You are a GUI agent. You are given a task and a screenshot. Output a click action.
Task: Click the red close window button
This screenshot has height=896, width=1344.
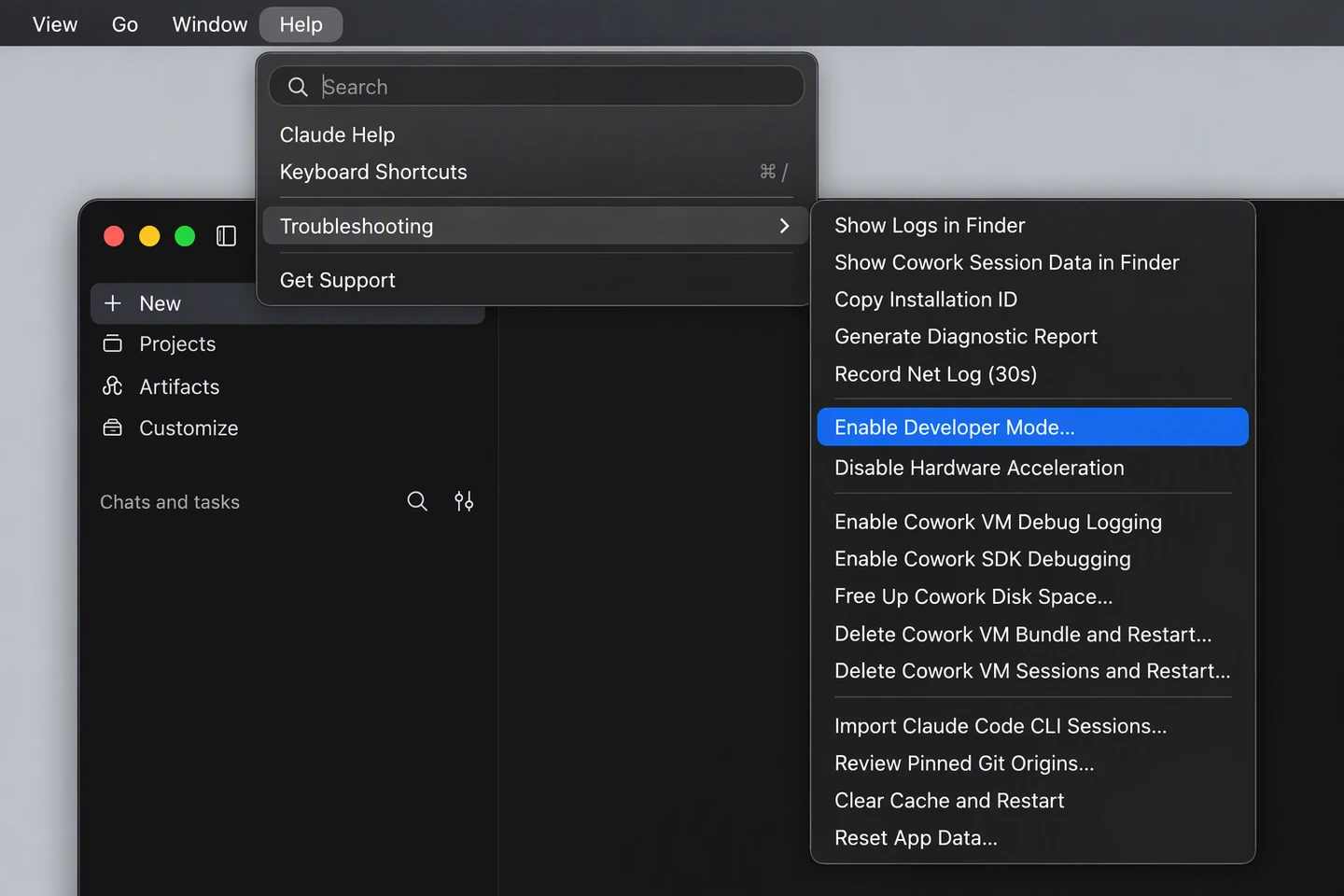(114, 236)
